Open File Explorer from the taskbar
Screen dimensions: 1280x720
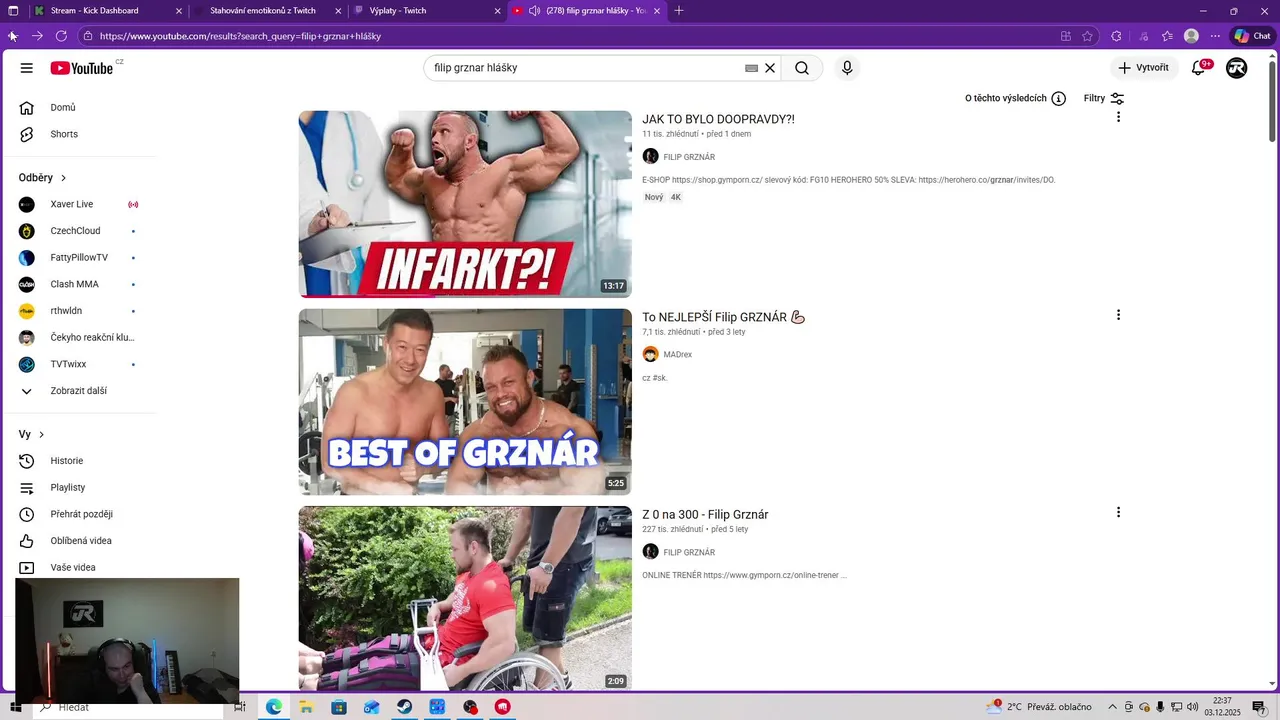pos(306,707)
